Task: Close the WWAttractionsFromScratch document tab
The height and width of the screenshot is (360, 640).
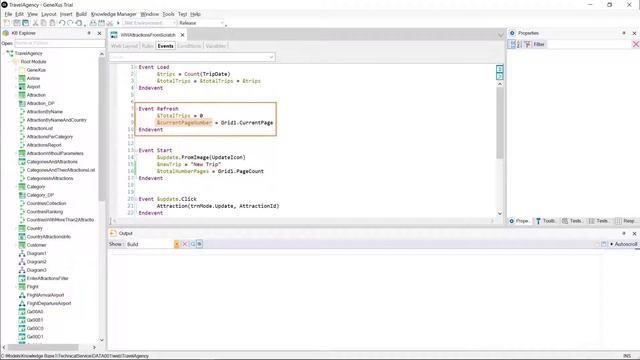Action: tap(182, 35)
